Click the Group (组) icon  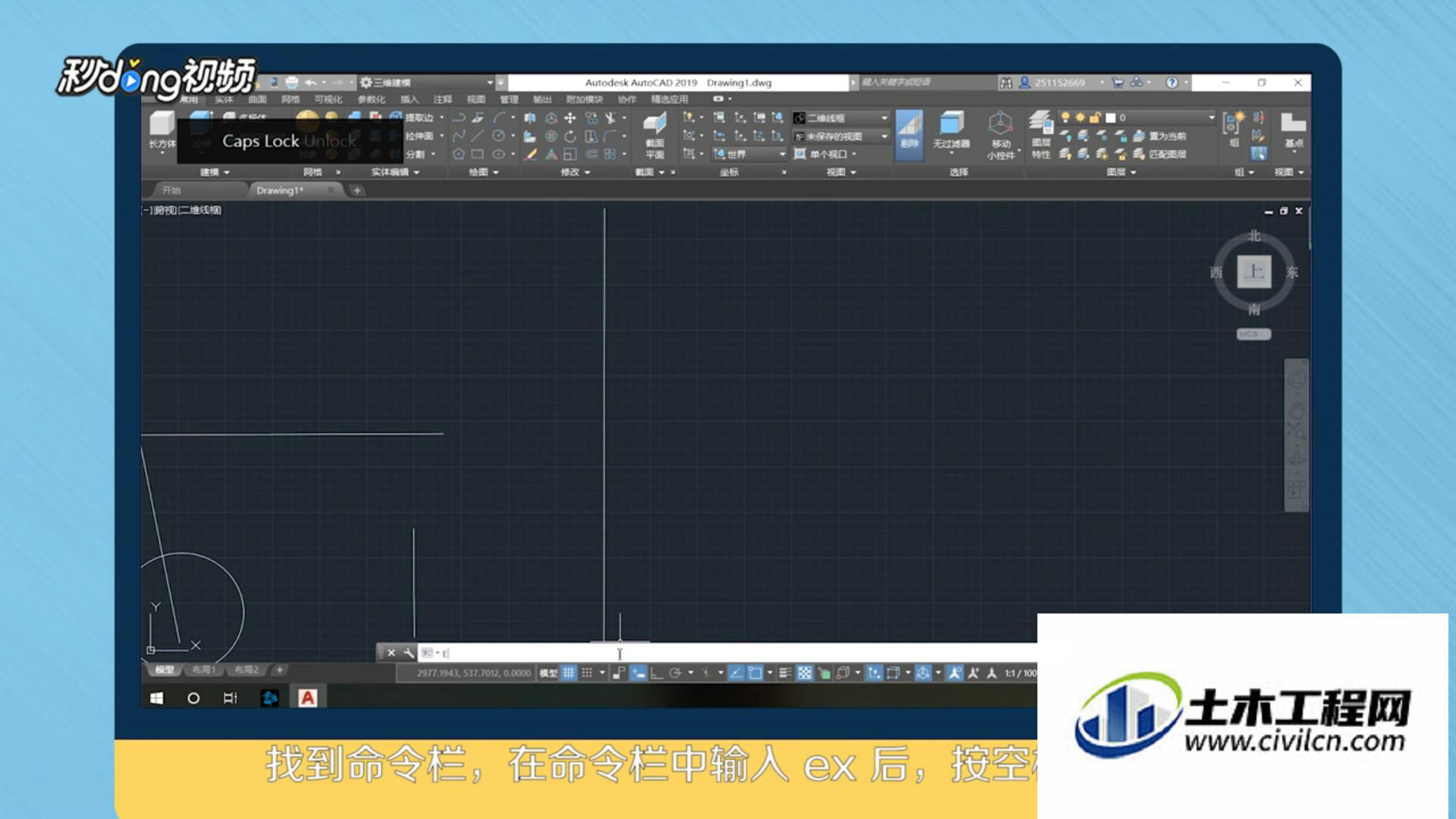tap(1234, 129)
